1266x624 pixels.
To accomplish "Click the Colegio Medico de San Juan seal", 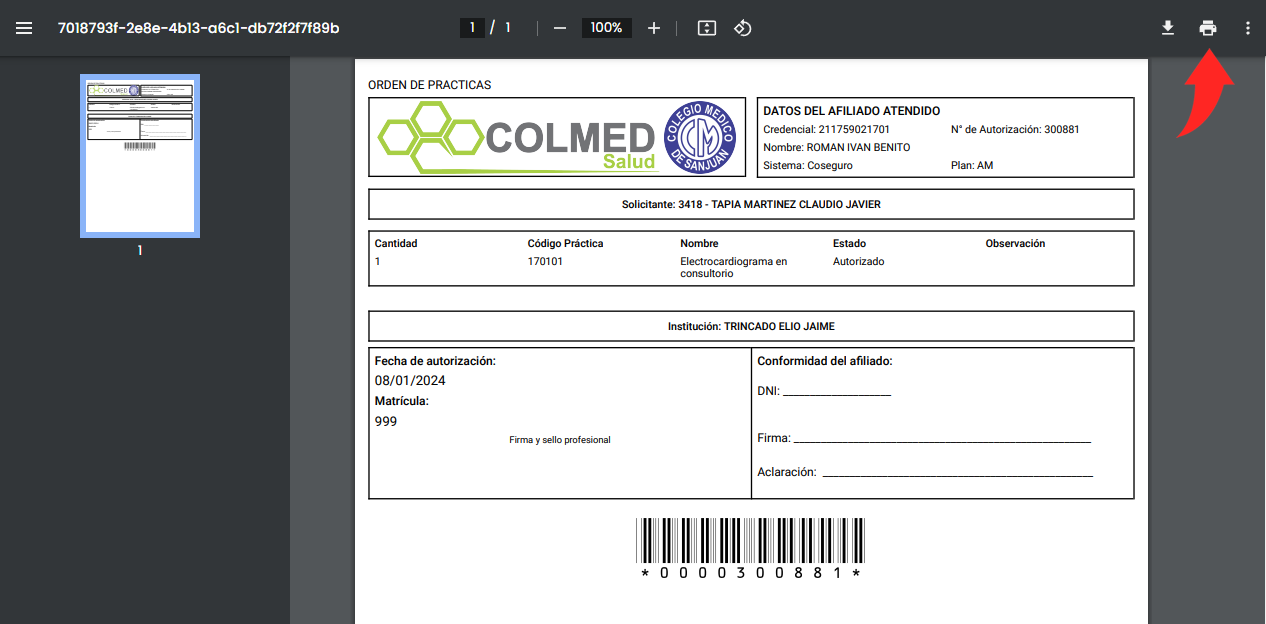I will pyautogui.click(x=700, y=137).
